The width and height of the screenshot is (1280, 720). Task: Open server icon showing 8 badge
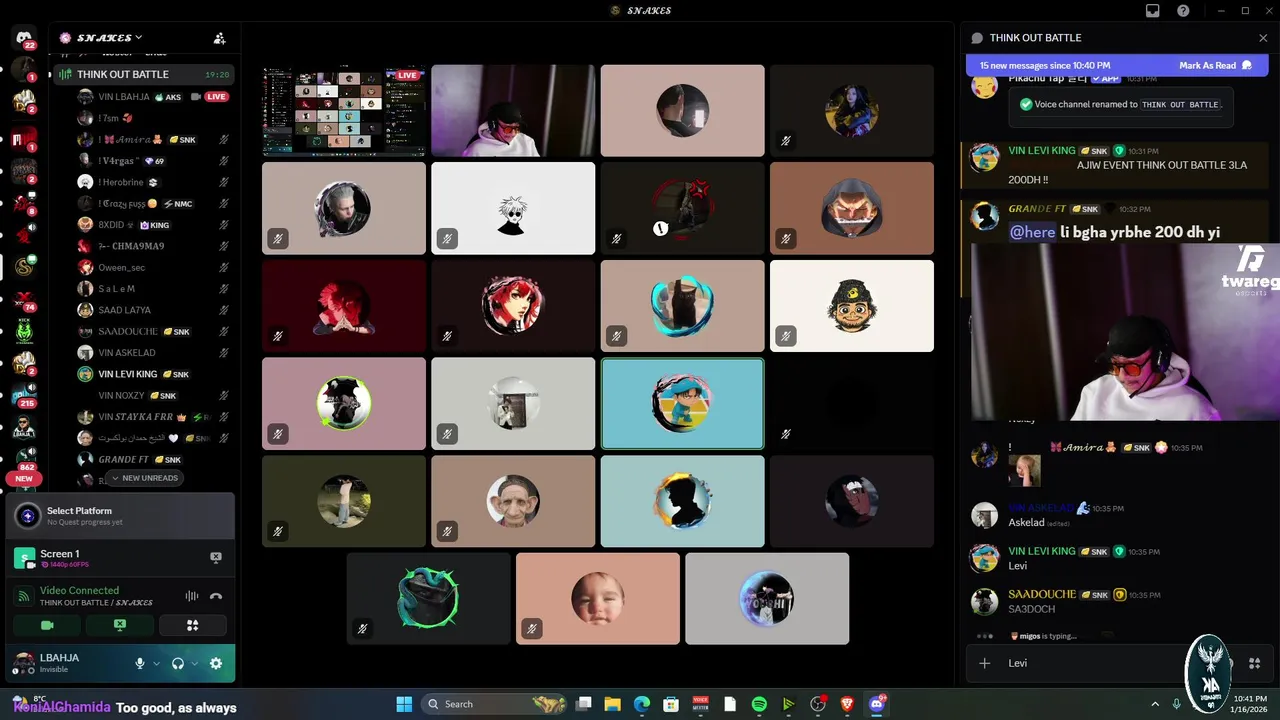tap(24, 203)
